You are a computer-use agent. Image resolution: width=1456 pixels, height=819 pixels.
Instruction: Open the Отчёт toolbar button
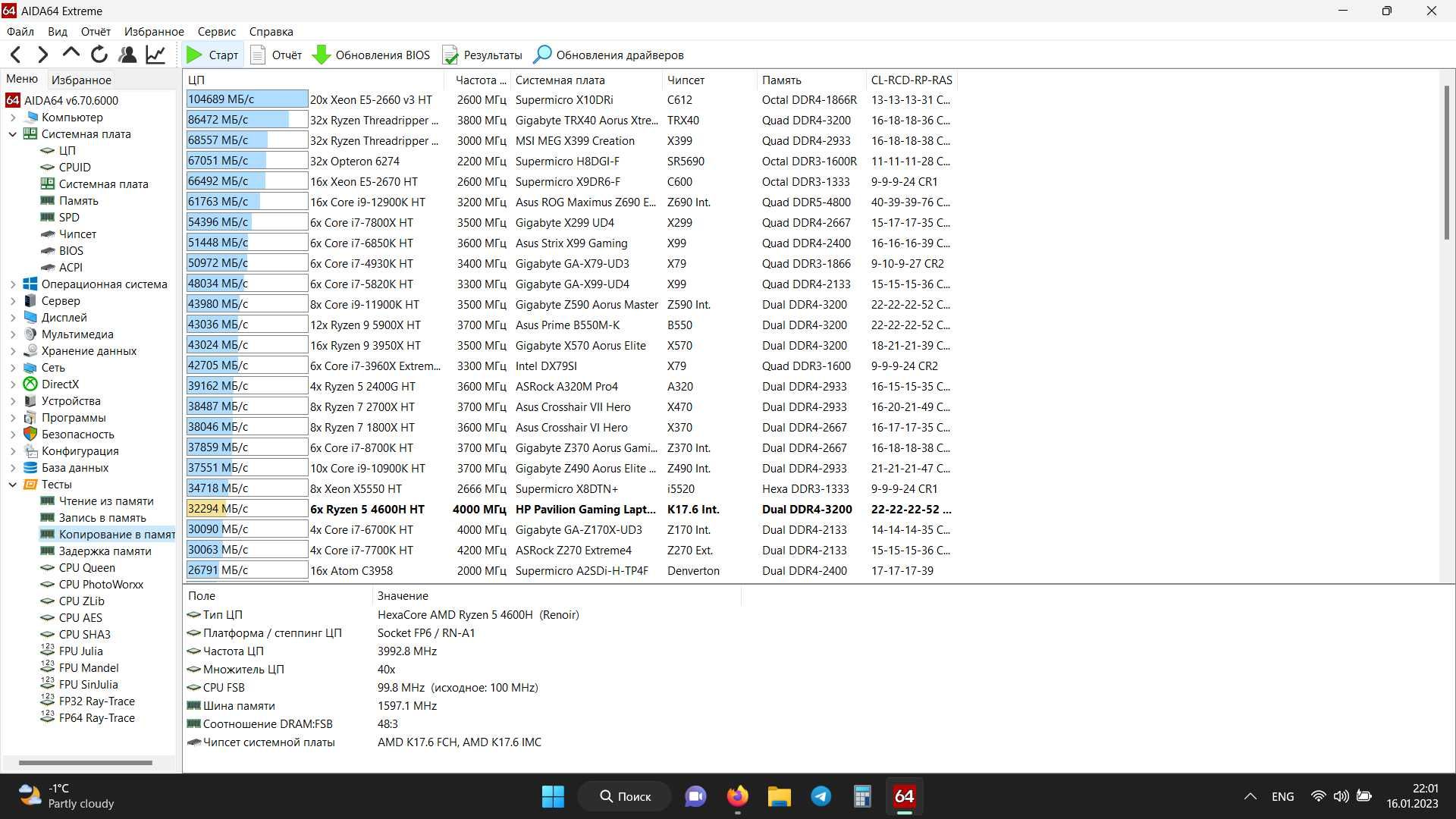pos(276,55)
